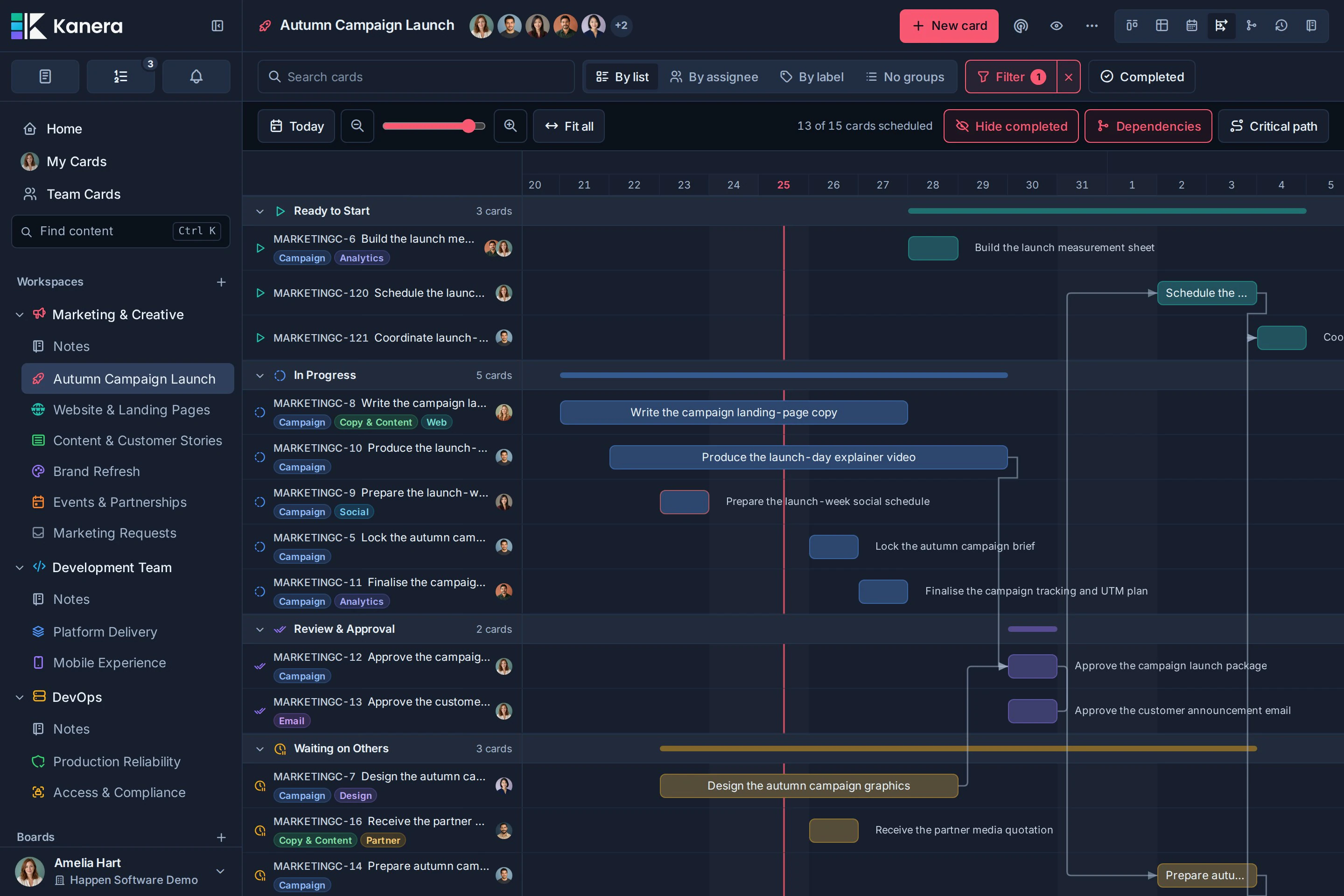Viewport: 1344px width, 896px height.
Task: Click the Produce the launch-day explainer video bar
Action: point(808,457)
